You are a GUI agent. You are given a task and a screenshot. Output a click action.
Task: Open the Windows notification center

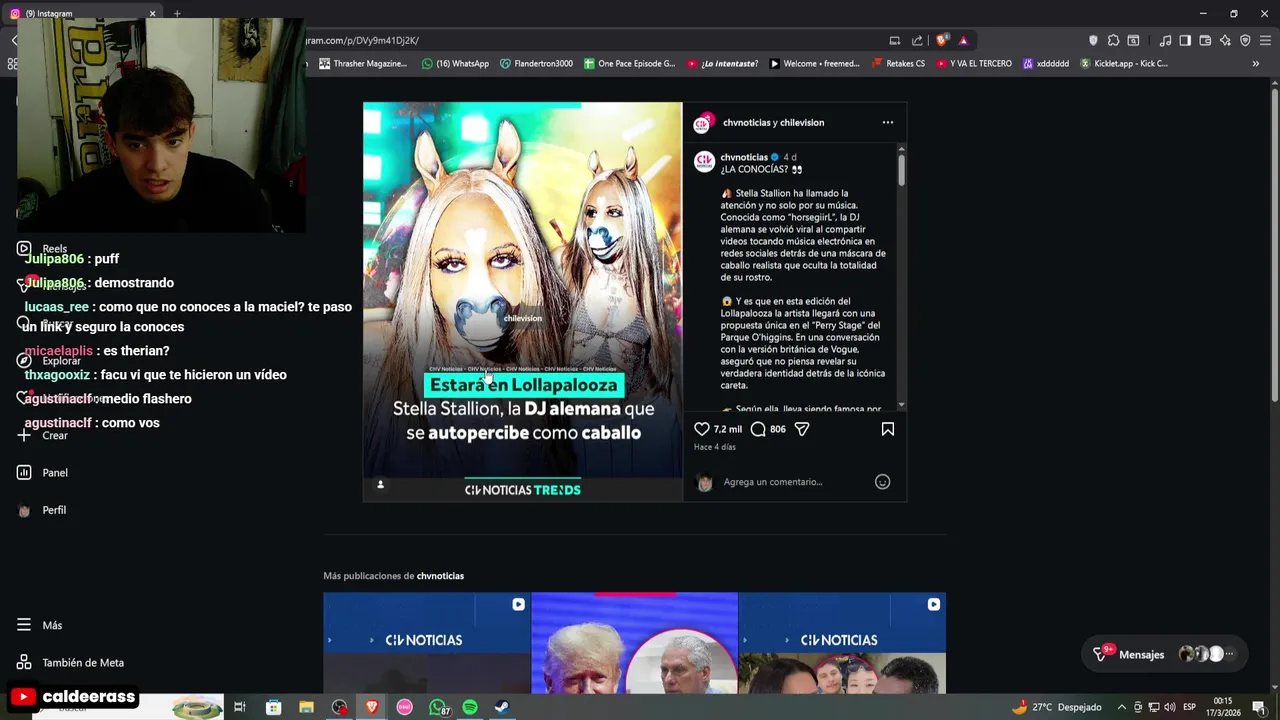tap(1258, 707)
